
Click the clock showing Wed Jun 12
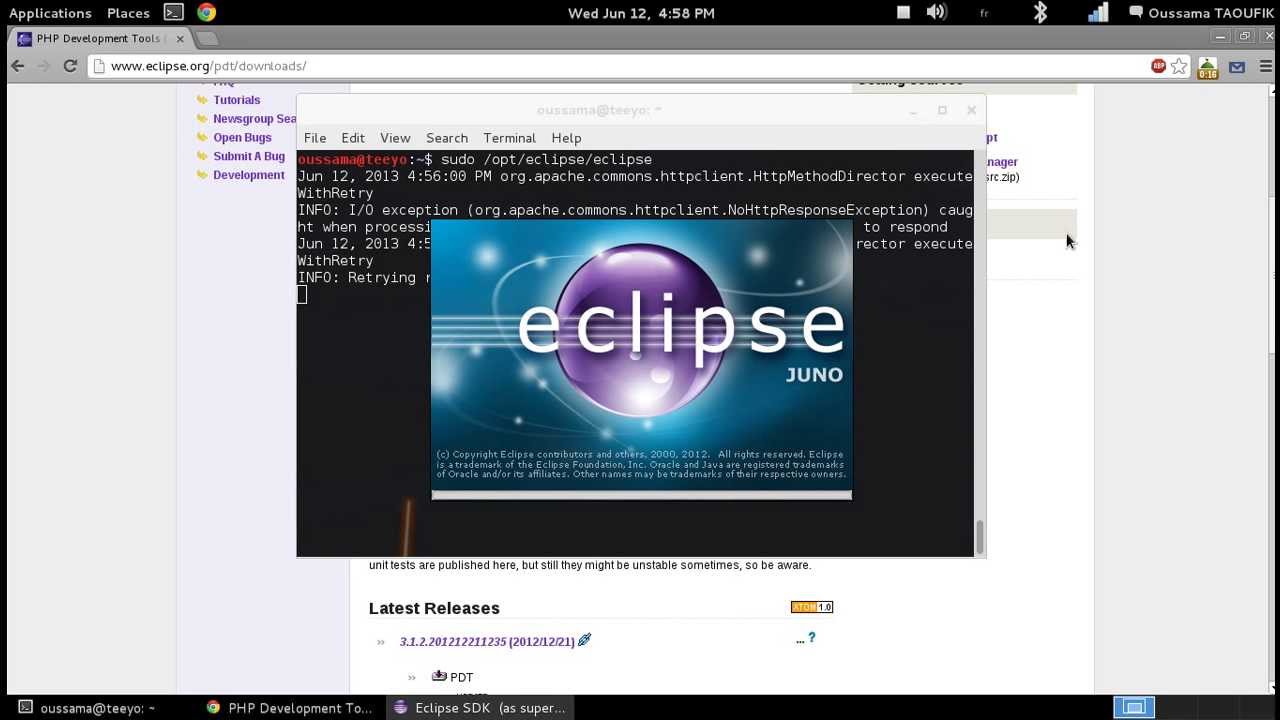click(x=641, y=13)
